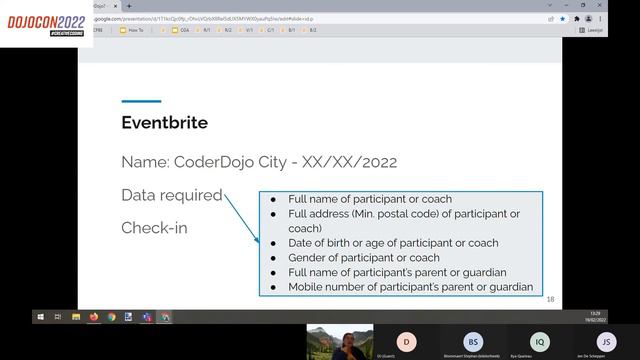640x360 pixels.
Task: Click 'Full address (Min. postal code)' bullet
Action: pos(404,221)
